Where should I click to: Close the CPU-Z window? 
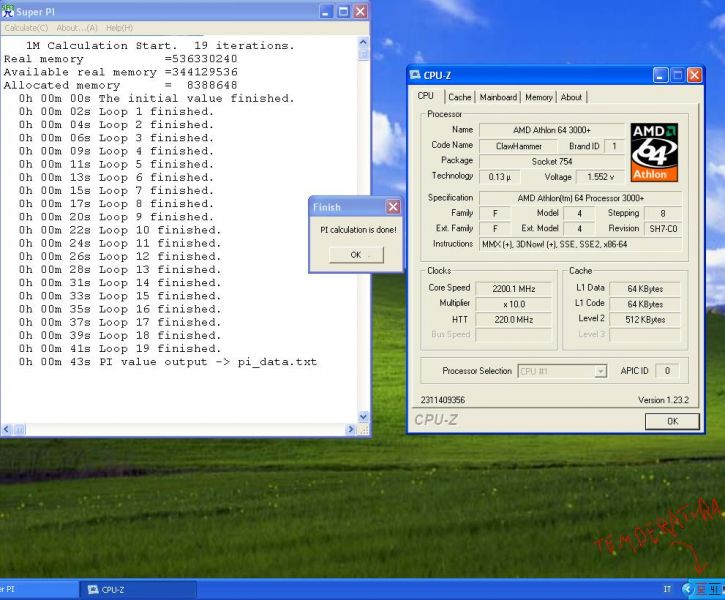click(694, 75)
